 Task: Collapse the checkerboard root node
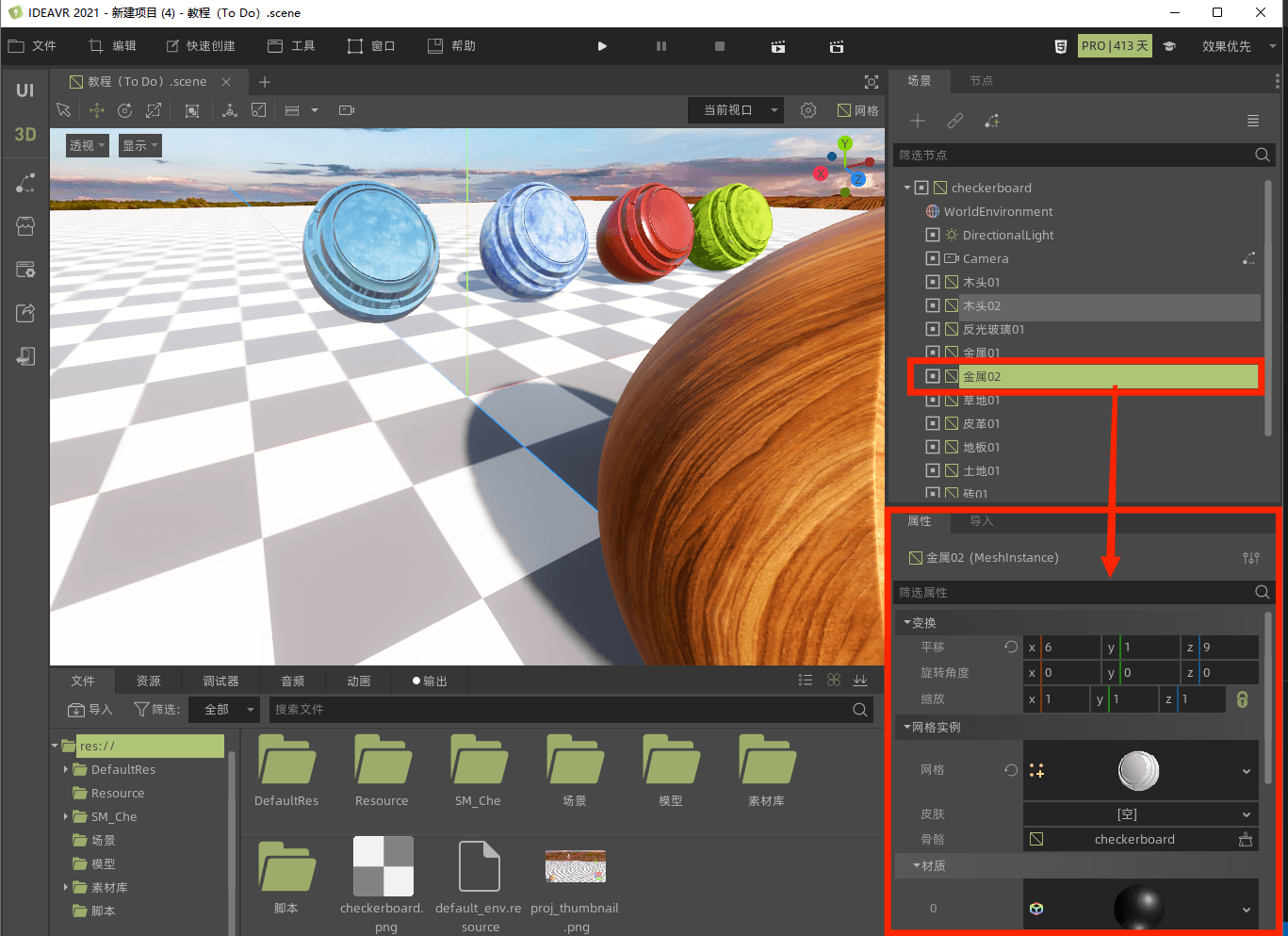[x=907, y=188]
